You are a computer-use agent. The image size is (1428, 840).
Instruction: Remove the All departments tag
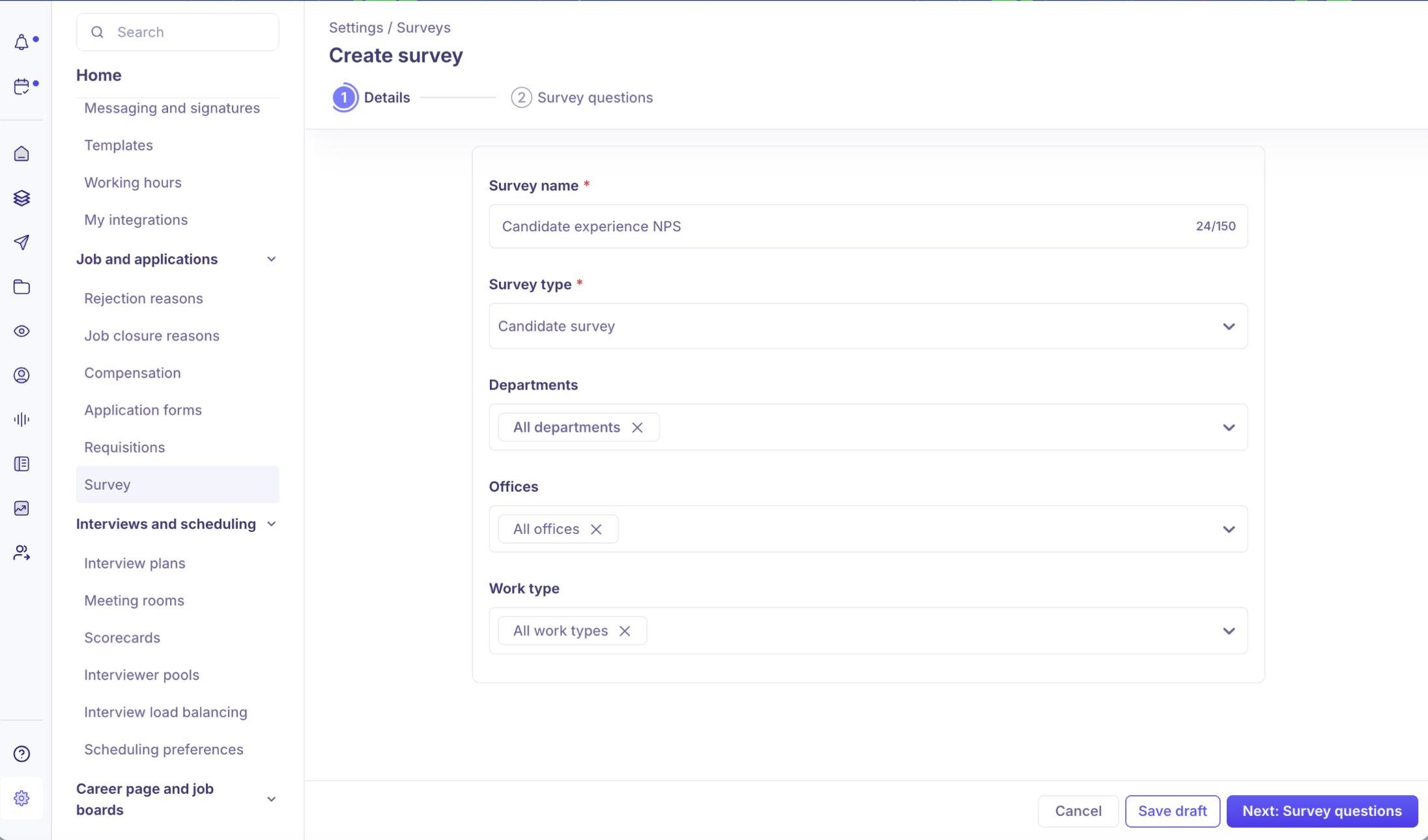637,427
